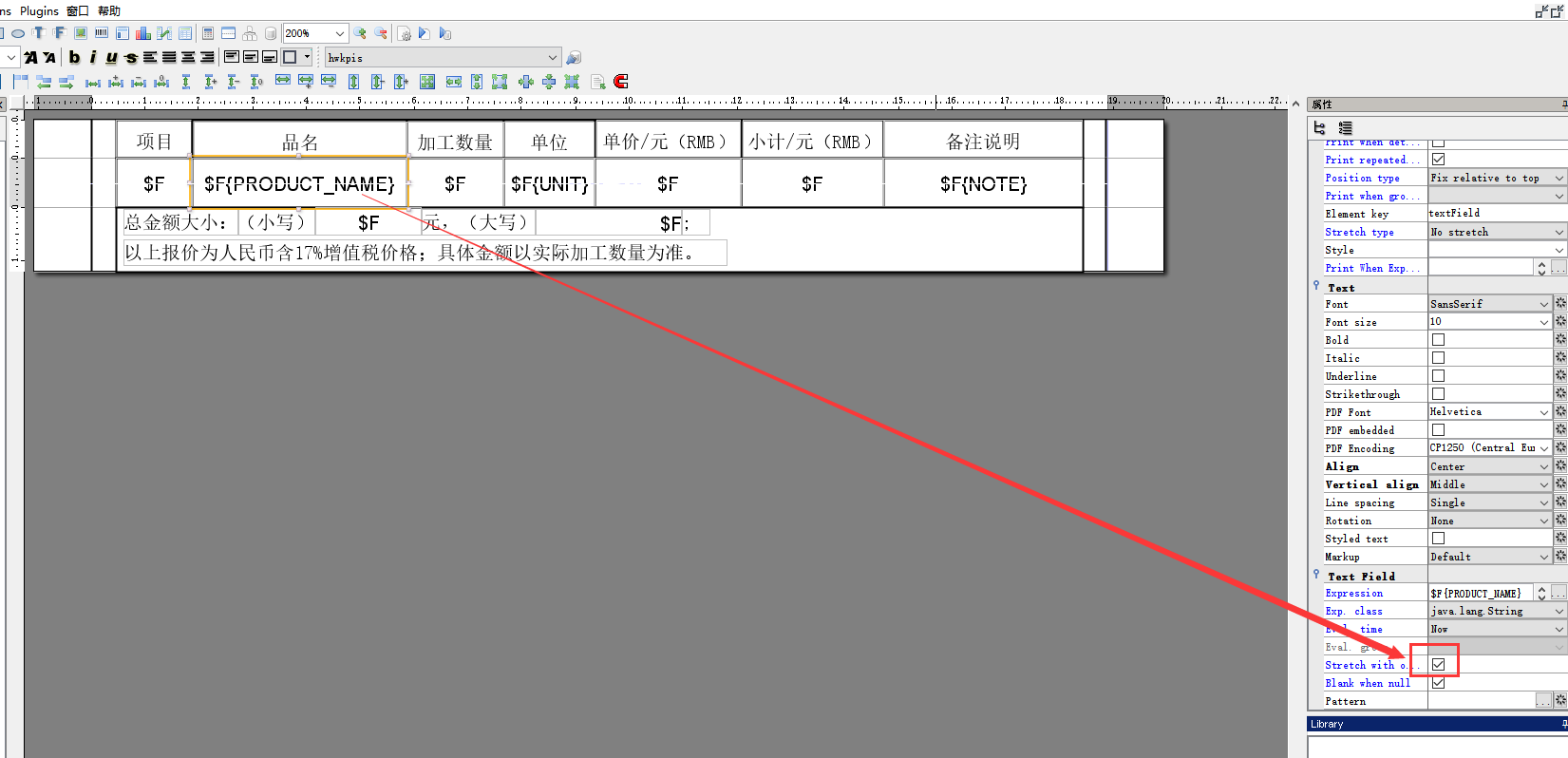
Task: Click the categorized view icon in properties
Action: (1319, 127)
